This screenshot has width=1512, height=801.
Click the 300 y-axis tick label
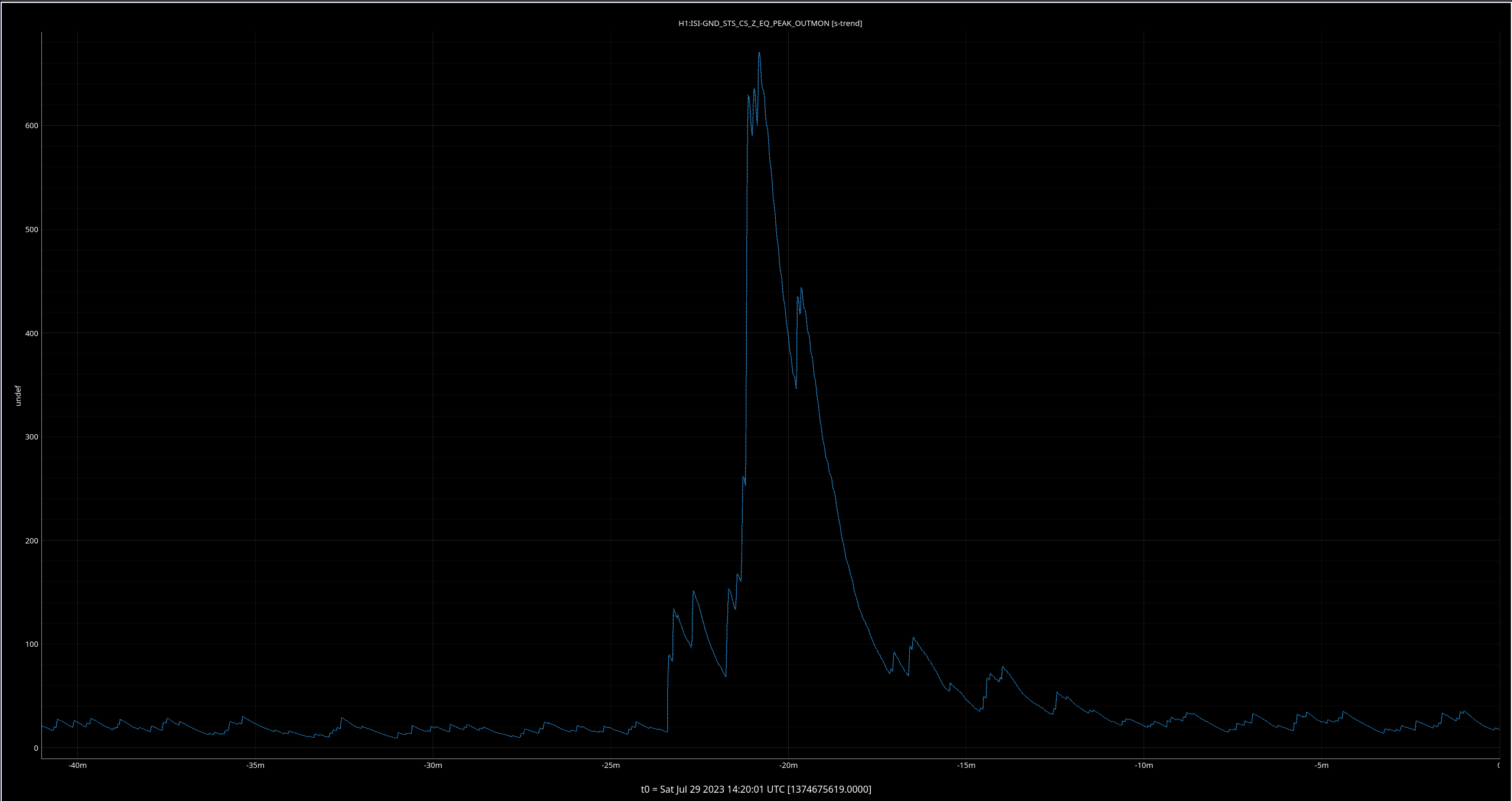31,437
